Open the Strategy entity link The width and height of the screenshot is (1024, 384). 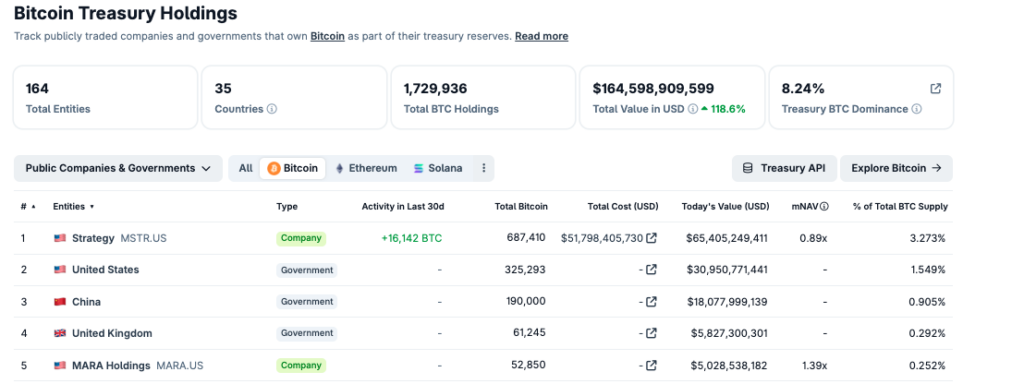click(93, 238)
